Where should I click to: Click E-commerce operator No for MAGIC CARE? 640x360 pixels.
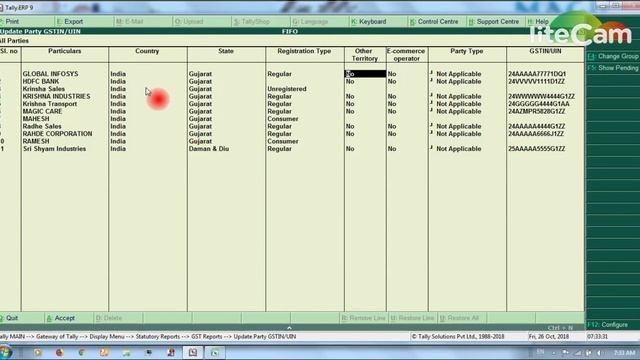(x=392, y=111)
